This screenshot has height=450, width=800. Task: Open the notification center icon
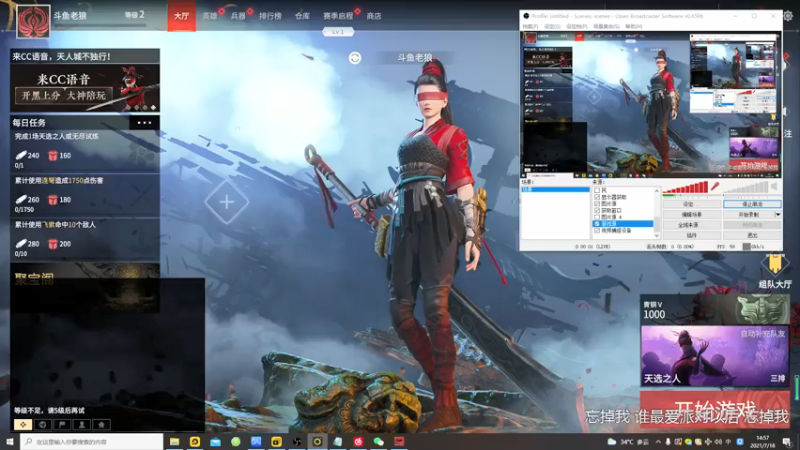[787, 442]
